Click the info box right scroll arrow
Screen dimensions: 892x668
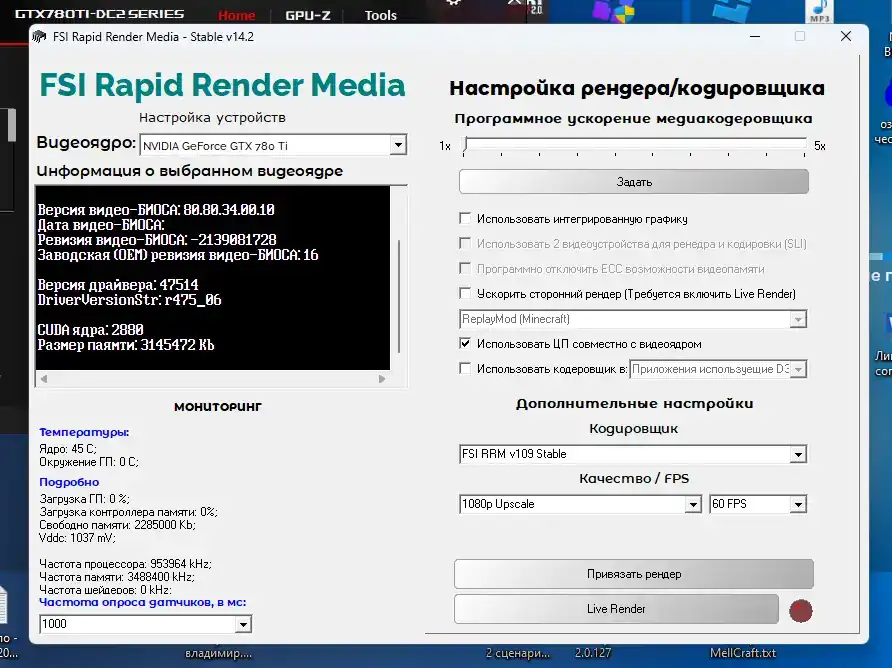pyautogui.click(x=382, y=379)
